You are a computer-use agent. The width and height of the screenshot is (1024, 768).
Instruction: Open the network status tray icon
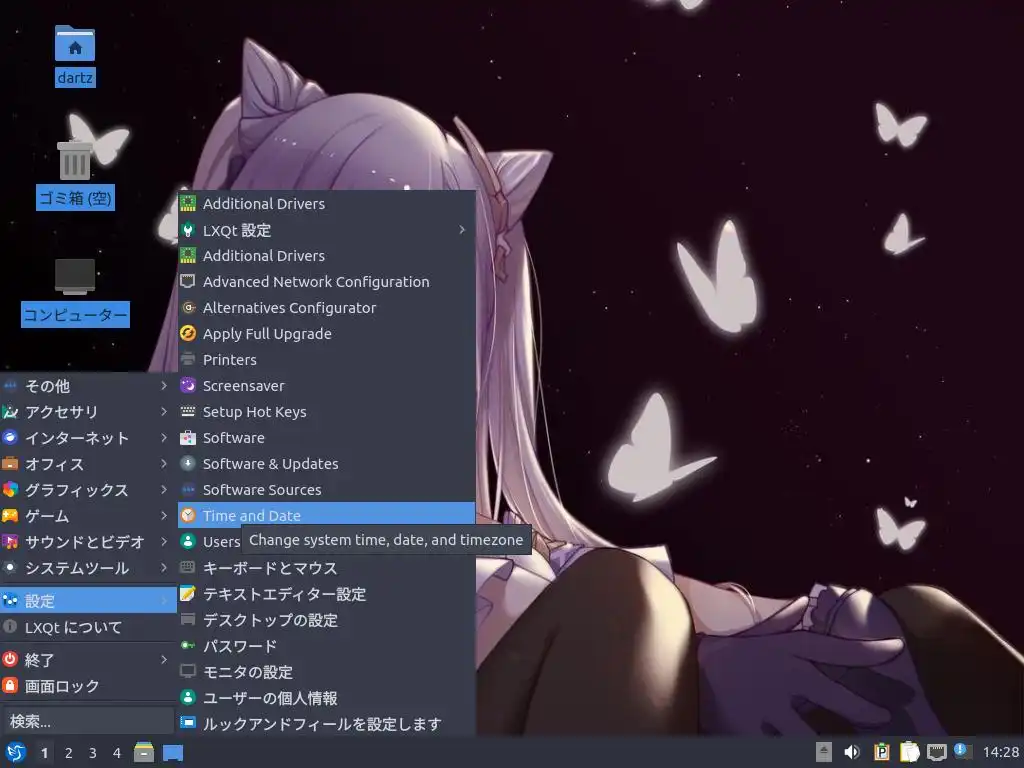[x=937, y=752]
